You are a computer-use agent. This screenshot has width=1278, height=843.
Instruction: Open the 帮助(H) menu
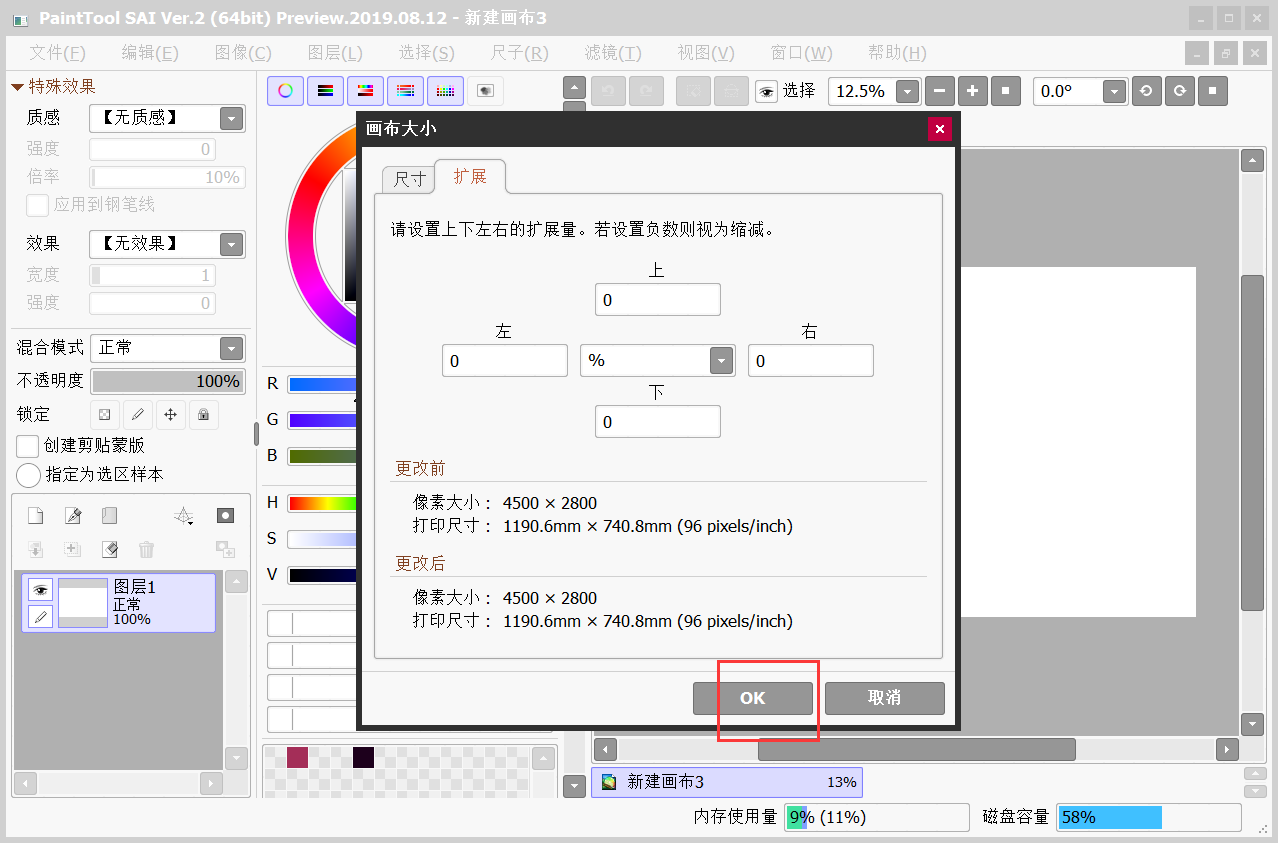pos(897,53)
